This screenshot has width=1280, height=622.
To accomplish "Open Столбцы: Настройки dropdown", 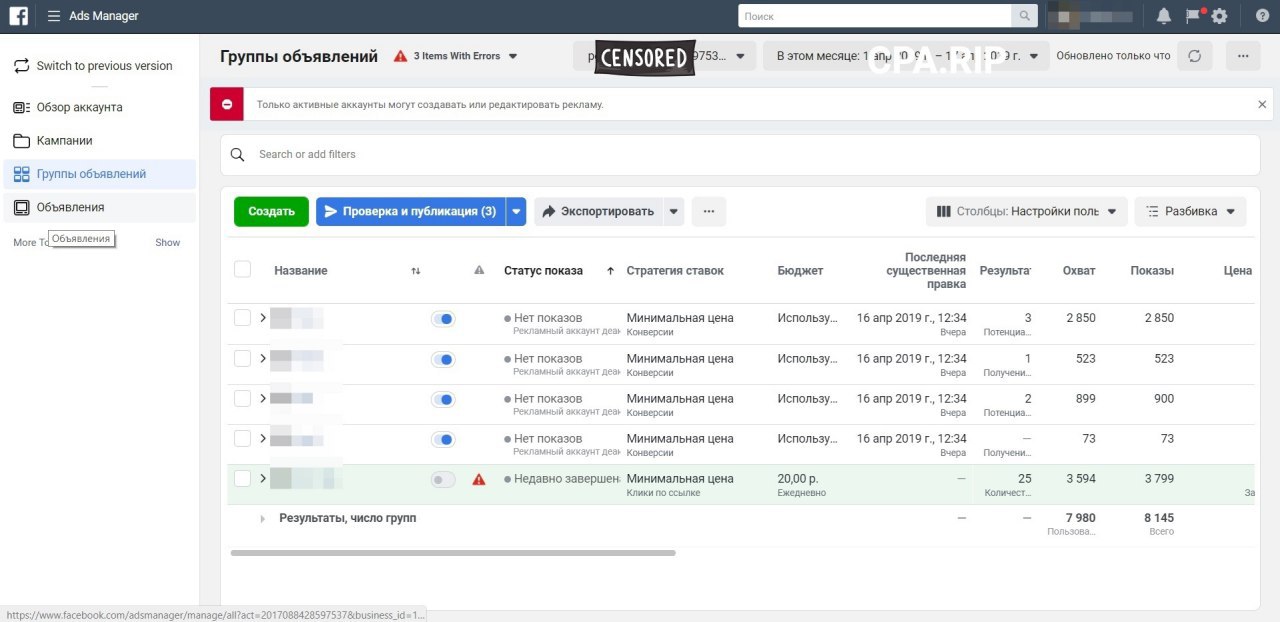I will click(x=1027, y=211).
